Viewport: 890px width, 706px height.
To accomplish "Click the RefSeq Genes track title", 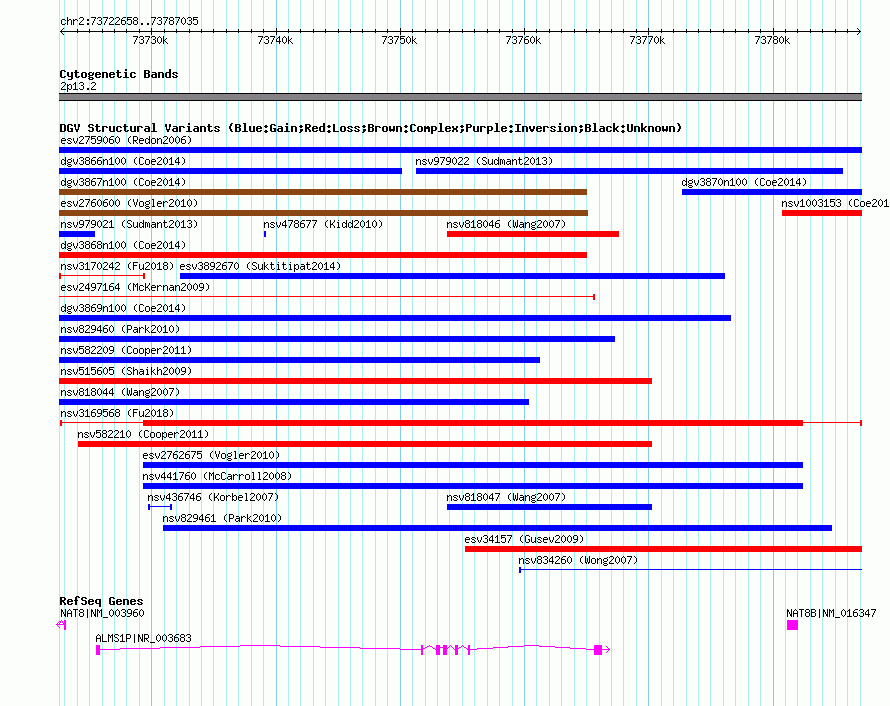I will [x=101, y=601].
